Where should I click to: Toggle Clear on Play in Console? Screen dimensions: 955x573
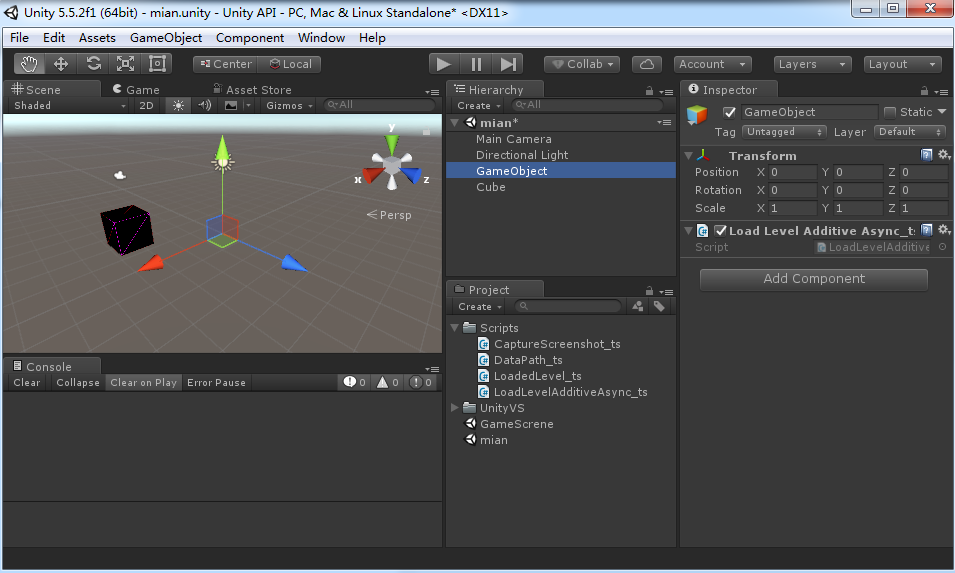point(144,382)
